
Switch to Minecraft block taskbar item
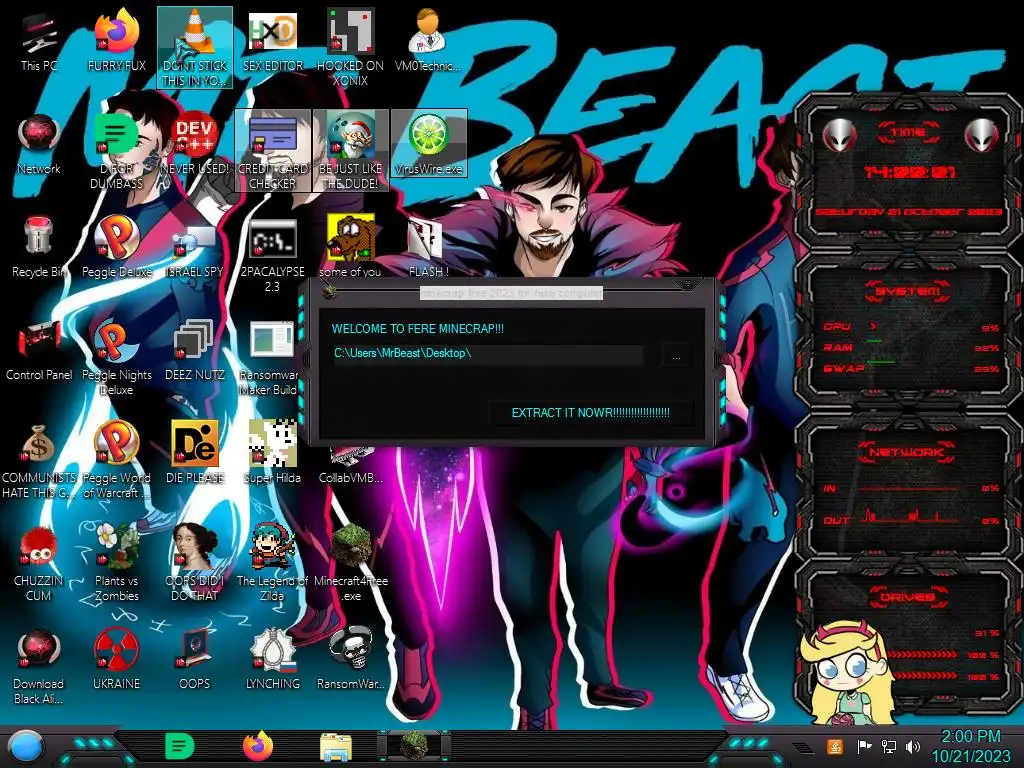pyautogui.click(x=414, y=745)
